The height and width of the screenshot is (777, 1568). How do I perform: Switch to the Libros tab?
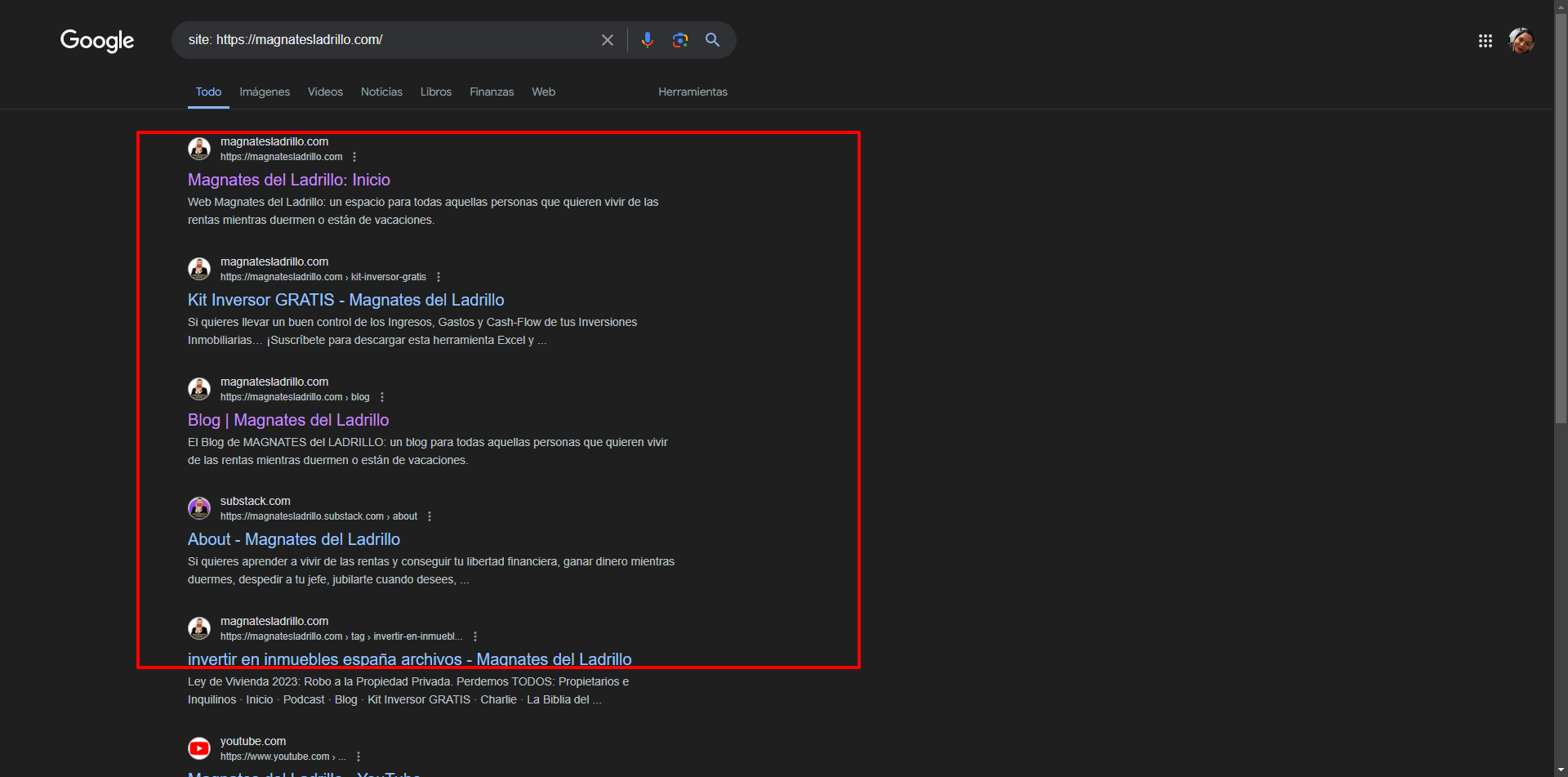click(436, 92)
